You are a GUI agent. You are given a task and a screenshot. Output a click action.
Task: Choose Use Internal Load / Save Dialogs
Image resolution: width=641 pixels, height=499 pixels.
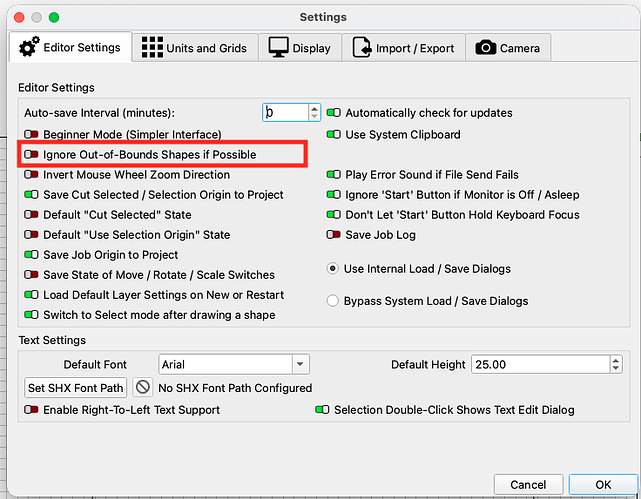(x=334, y=269)
